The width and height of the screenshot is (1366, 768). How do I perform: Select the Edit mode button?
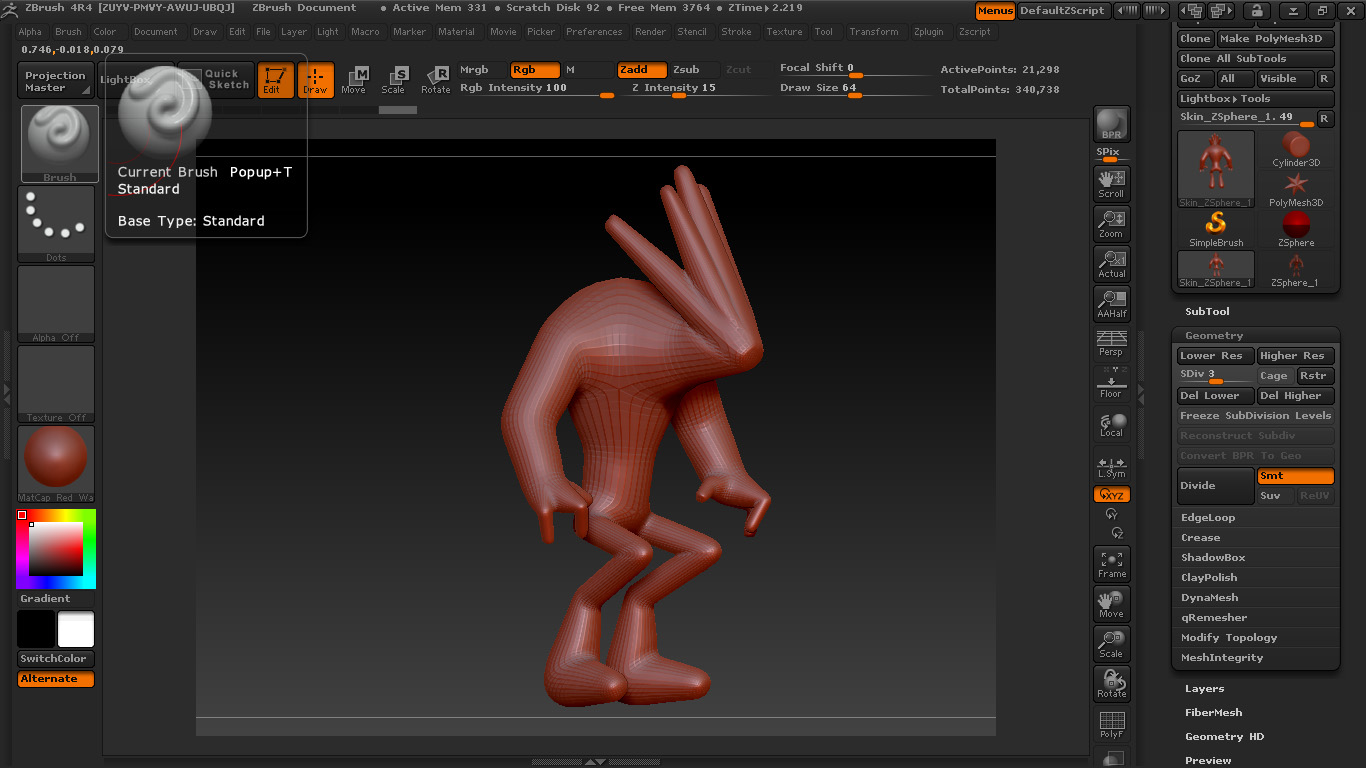(x=275, y=80)
